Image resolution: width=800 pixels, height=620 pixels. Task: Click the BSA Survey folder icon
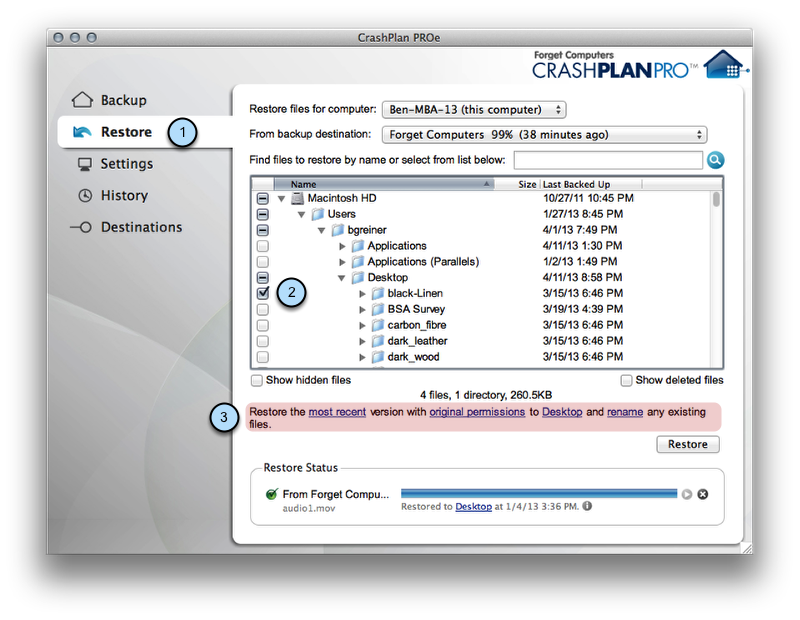pyautogui.click(x=378, y=309)
